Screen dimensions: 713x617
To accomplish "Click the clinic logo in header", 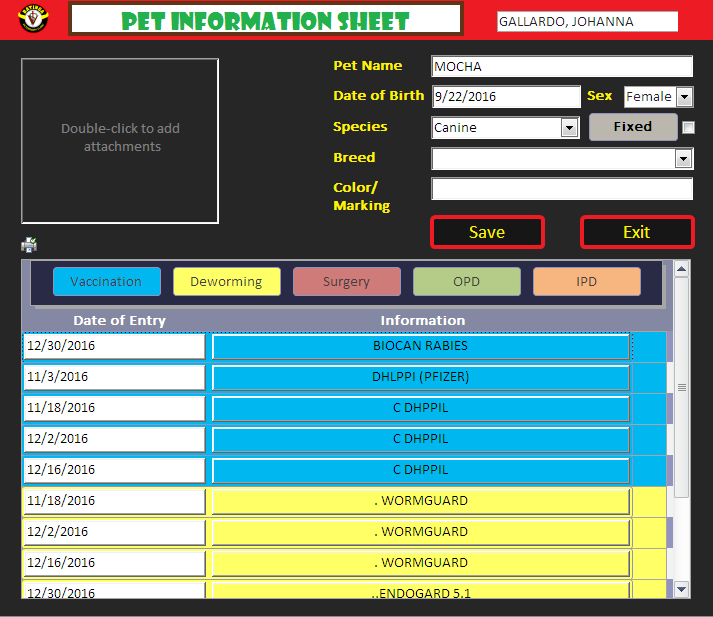I will [33, 19].
